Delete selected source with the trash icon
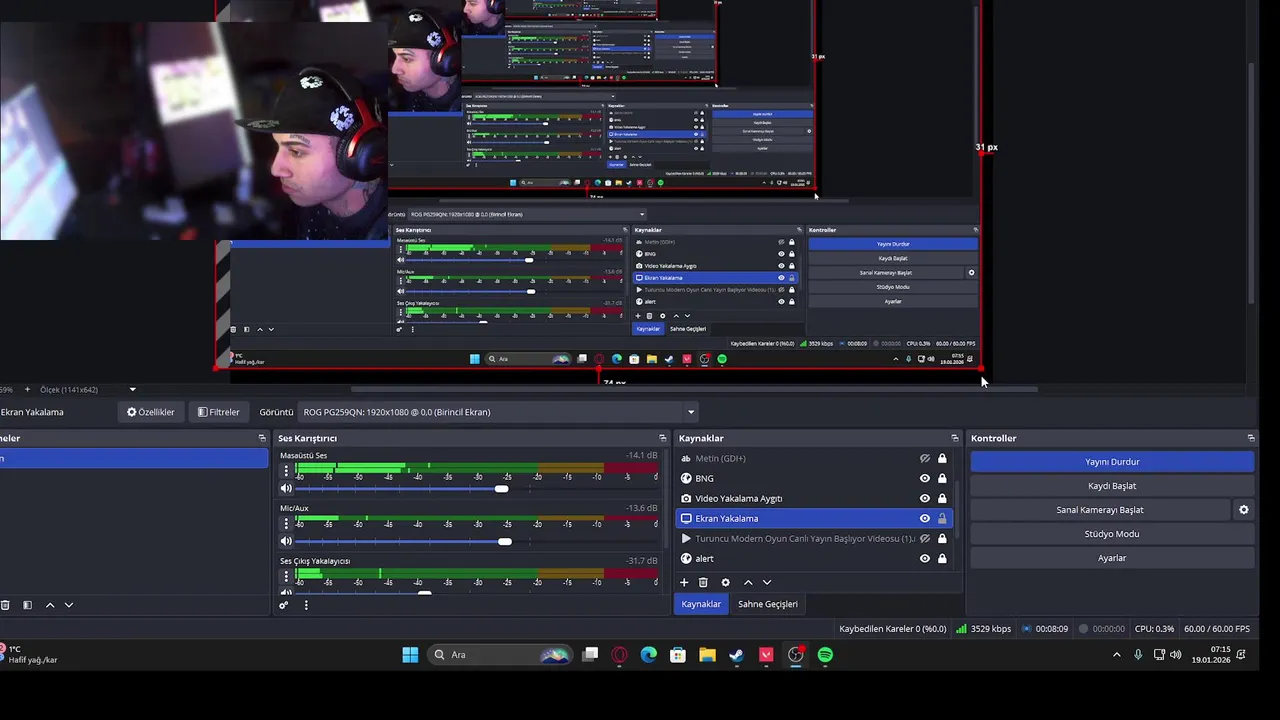This screenshot has width=1280, height=720. [703, 582]
